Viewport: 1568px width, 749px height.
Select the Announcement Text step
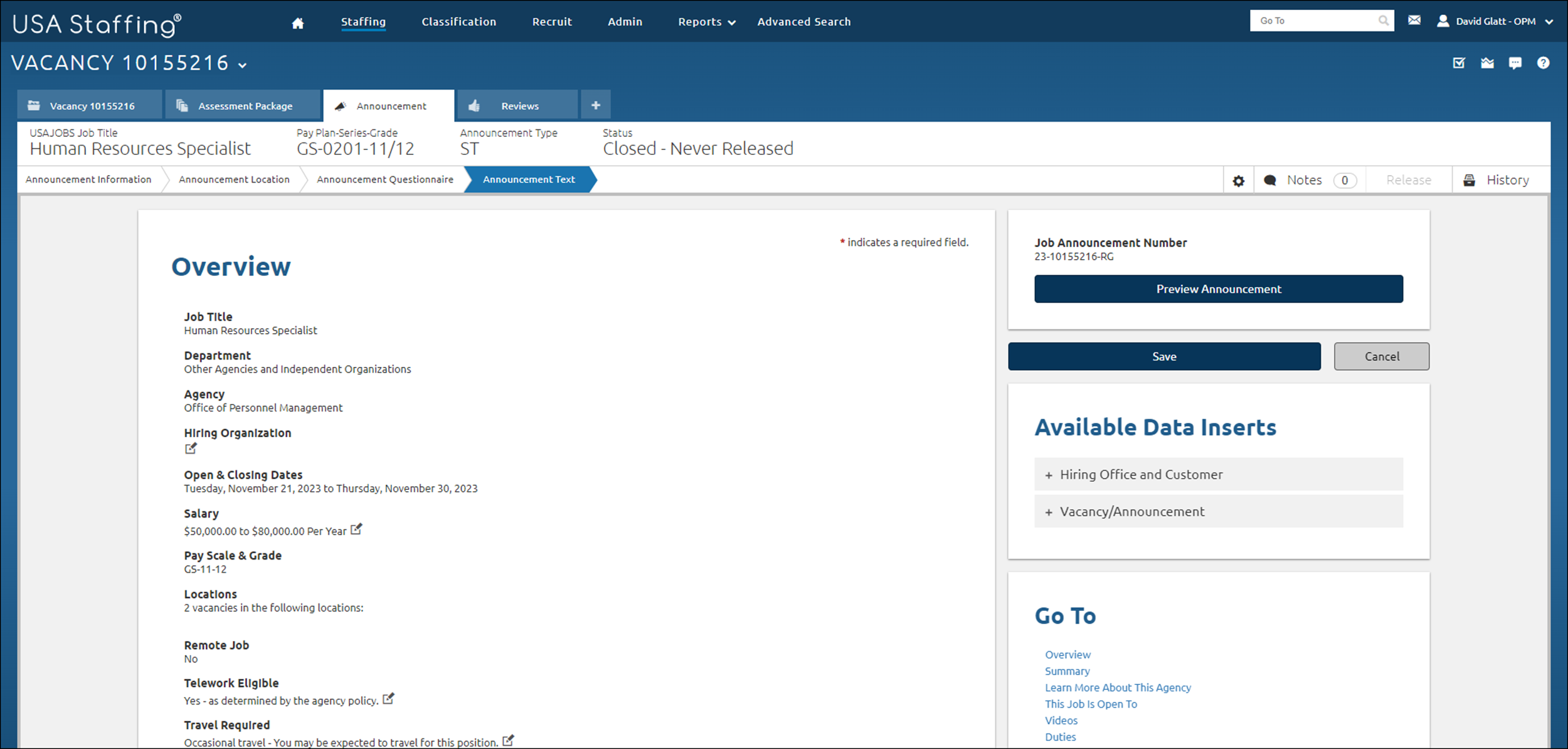pos(529,179)
